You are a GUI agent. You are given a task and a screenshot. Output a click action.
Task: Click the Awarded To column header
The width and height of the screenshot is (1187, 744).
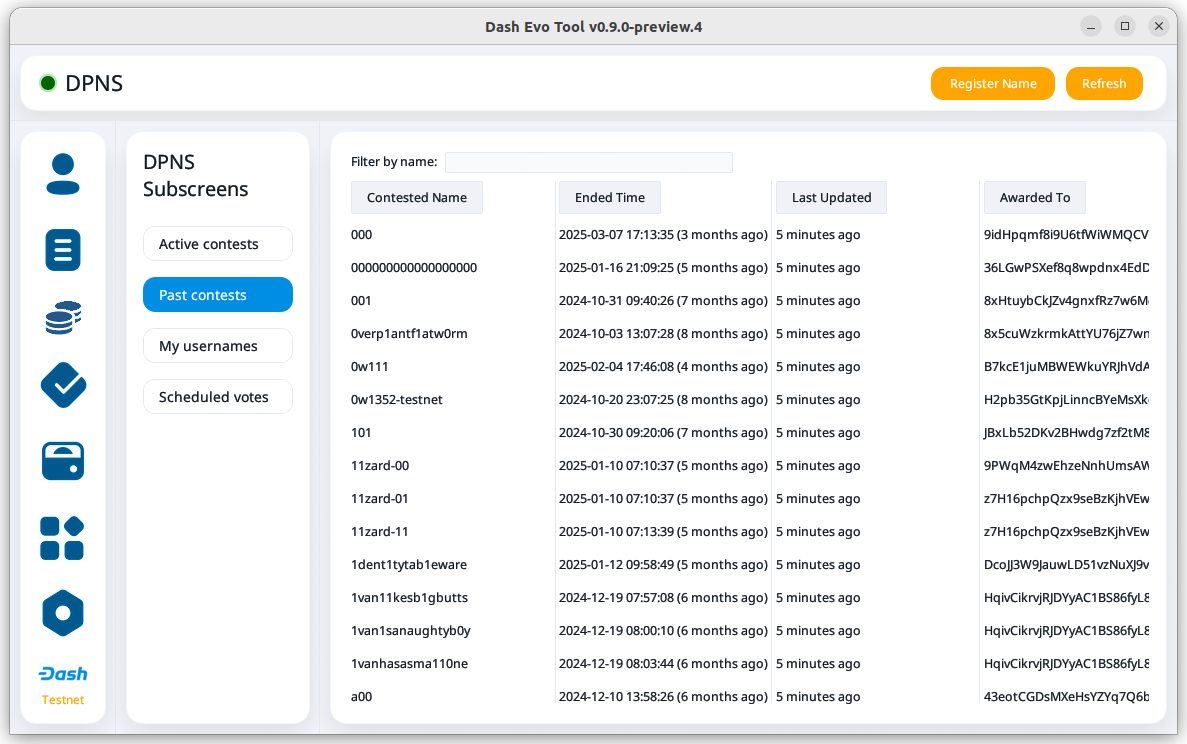point(1035,198)
